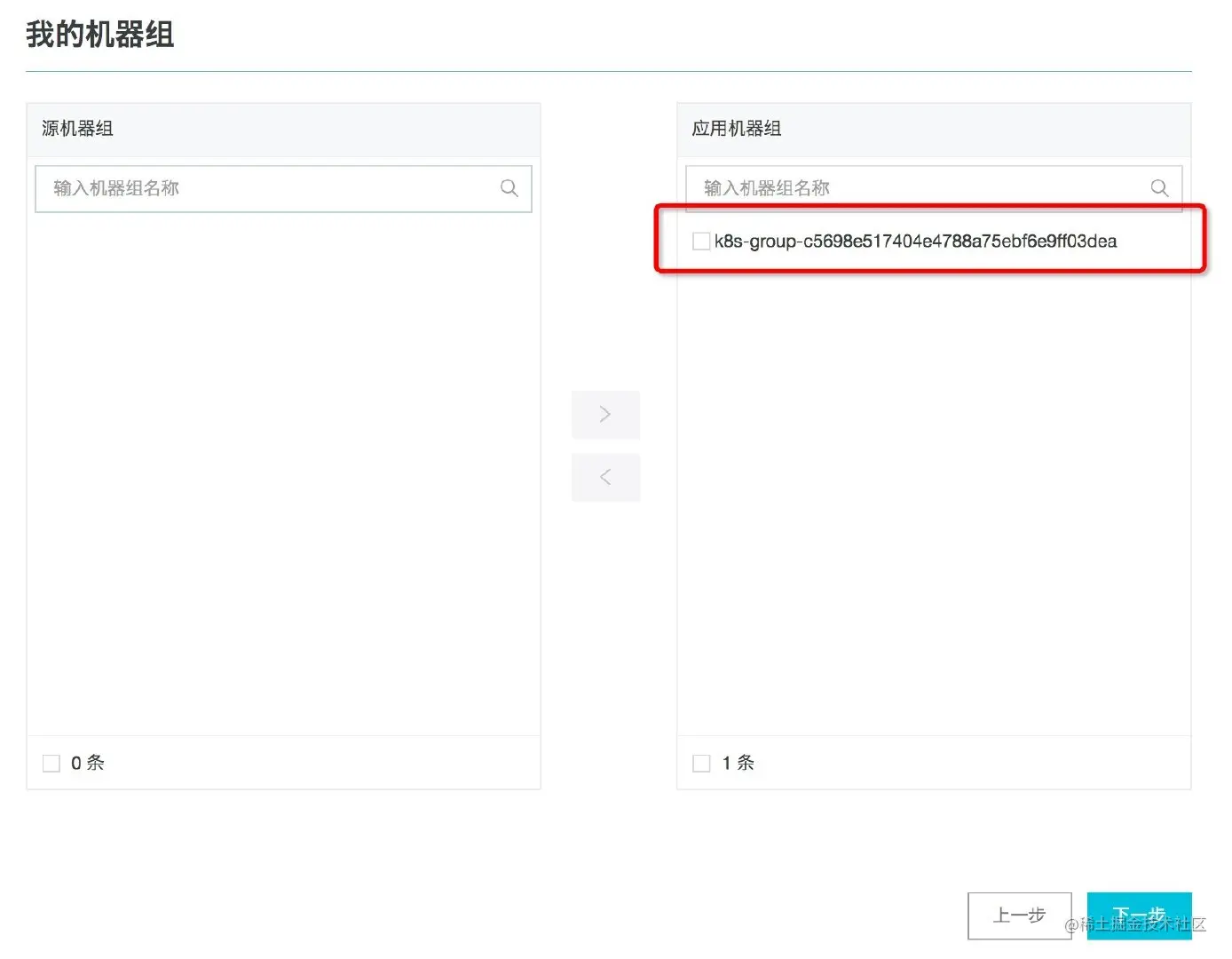The height and width of the screenshot is (959, 1232).
Task: Click the search icon in source machine group box
Action: (x=509, y=188)
